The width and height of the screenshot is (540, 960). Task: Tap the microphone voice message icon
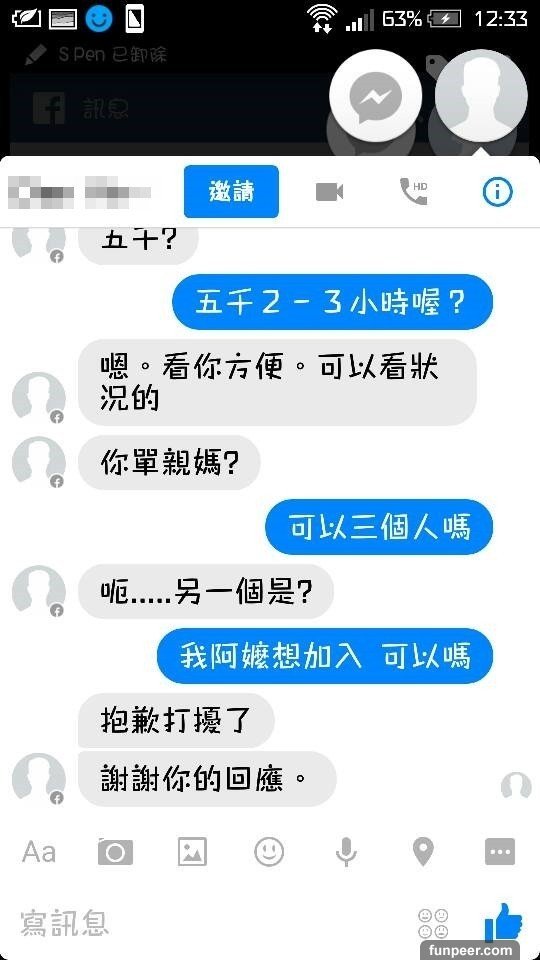(x=346, y=852)
